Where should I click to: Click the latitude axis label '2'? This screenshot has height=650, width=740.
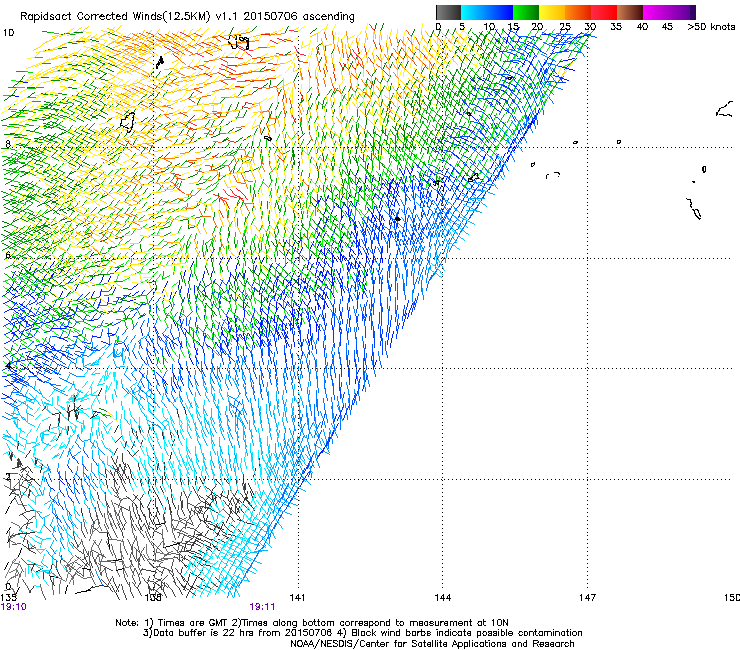tap(8, 476)
